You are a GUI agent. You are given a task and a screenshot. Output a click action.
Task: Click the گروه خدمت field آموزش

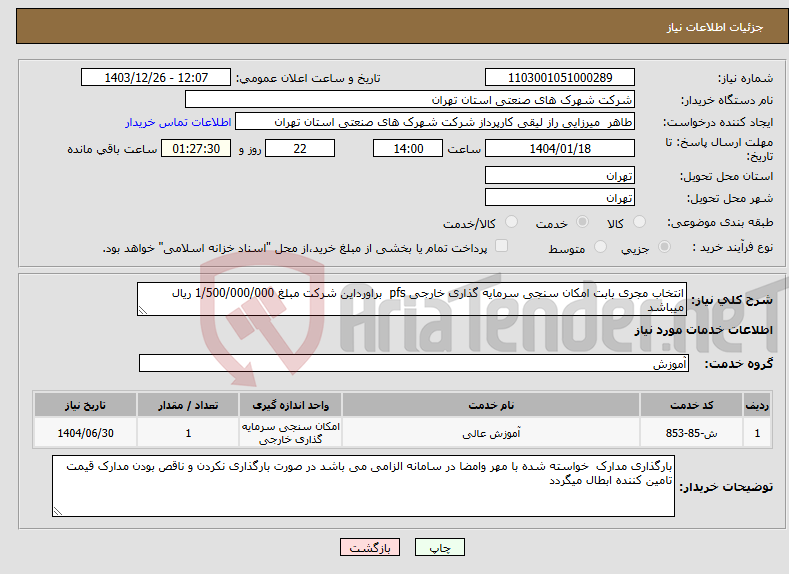pyautogui.click(x=414, y=363)
